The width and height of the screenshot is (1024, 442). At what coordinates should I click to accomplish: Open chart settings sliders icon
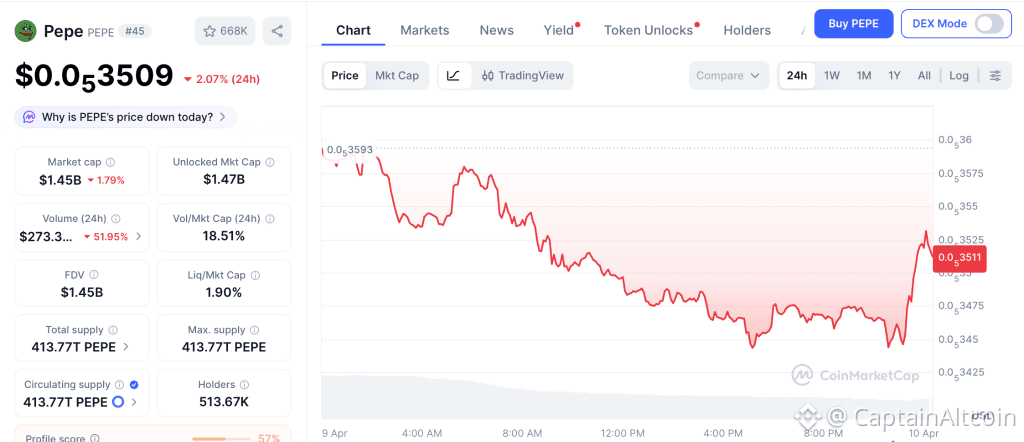coord(994,76)
